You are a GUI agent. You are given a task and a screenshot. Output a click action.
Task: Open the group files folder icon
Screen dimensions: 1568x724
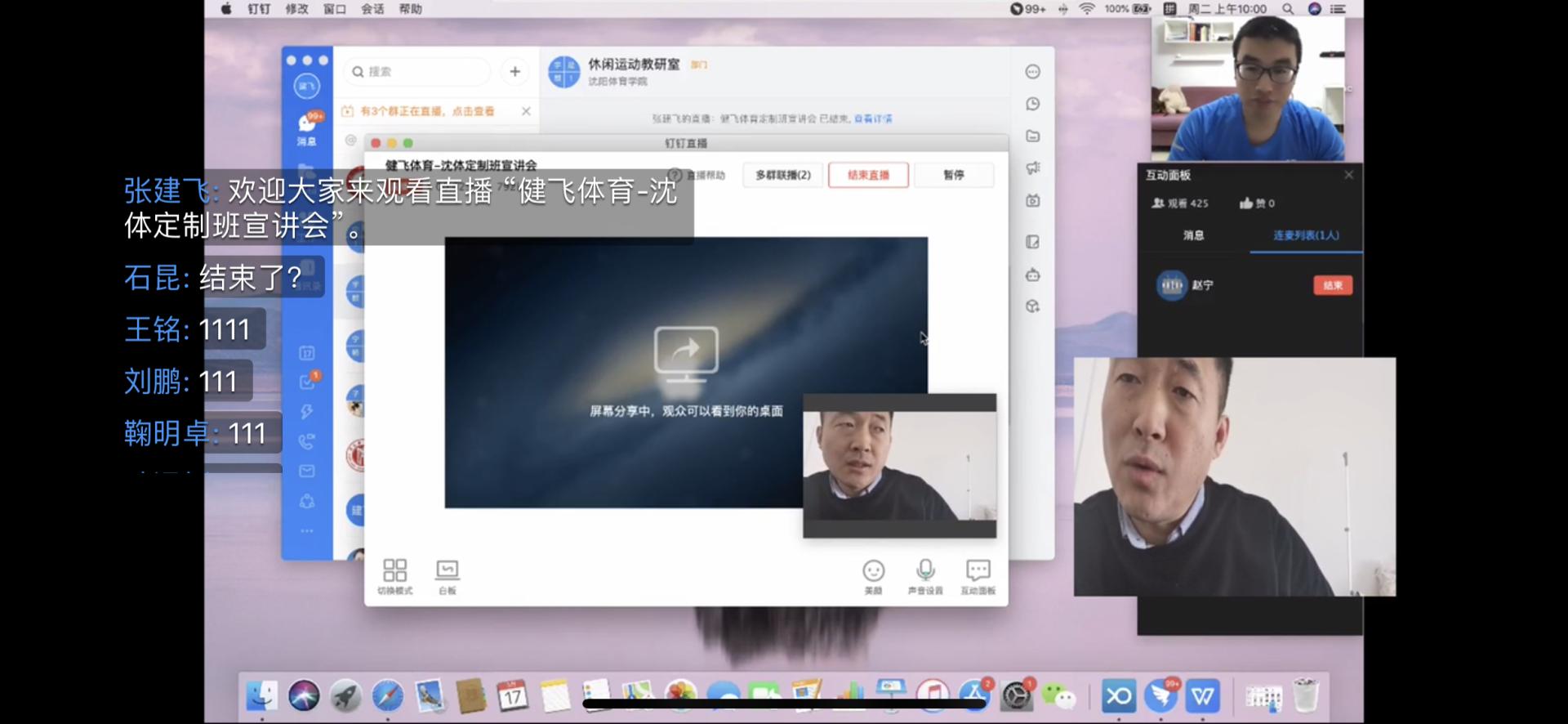(x=1032, y=136)
